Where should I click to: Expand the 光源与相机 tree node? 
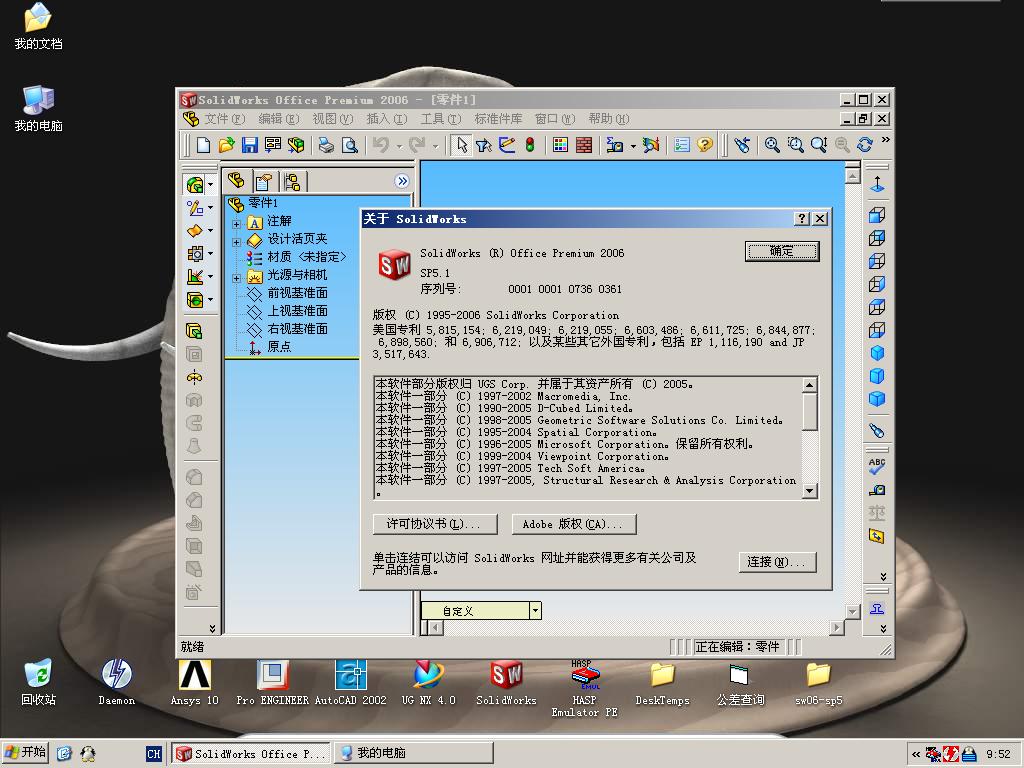click(236, 278)
